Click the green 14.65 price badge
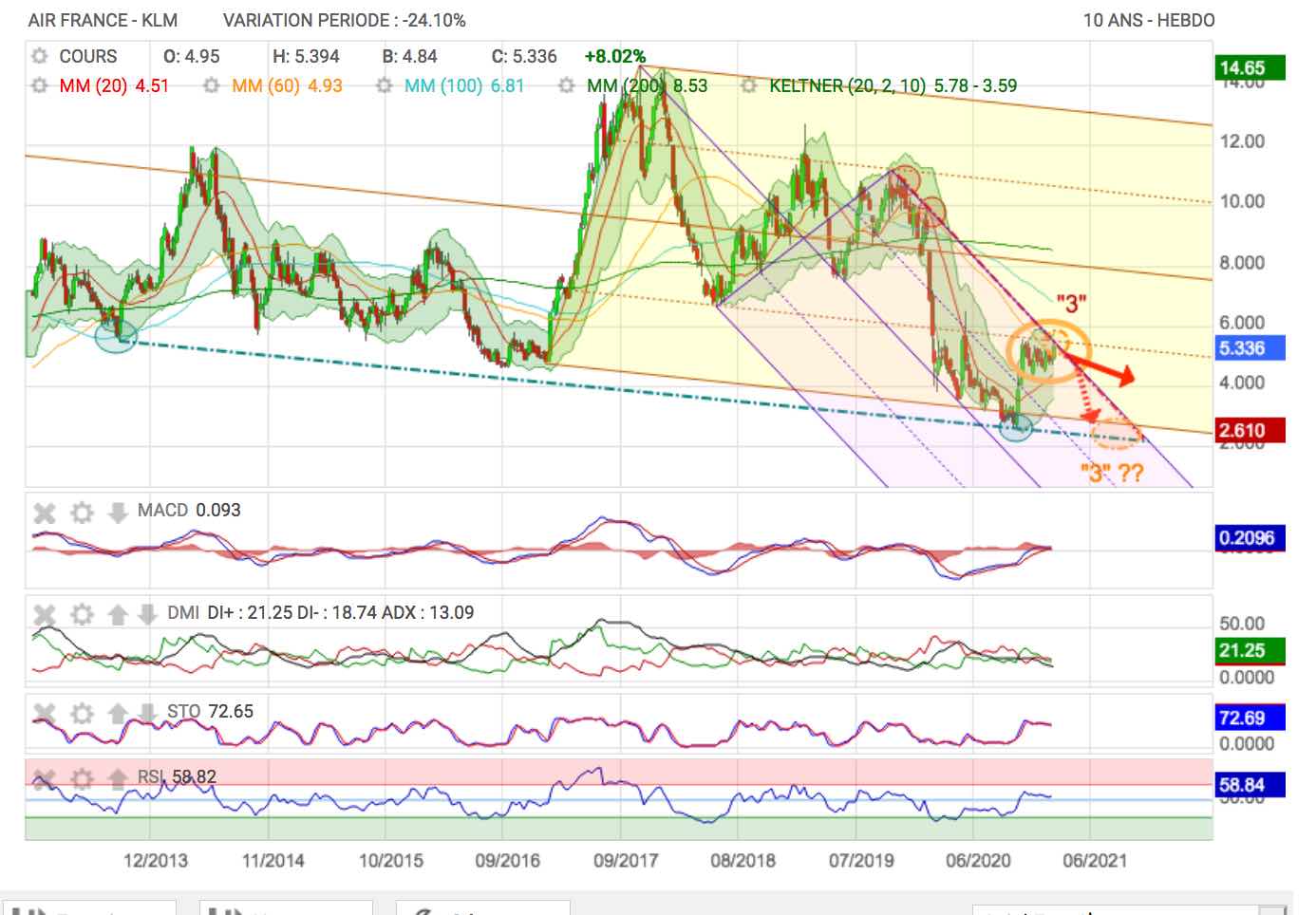The image size is (1316, 915). coord(1249,67)
